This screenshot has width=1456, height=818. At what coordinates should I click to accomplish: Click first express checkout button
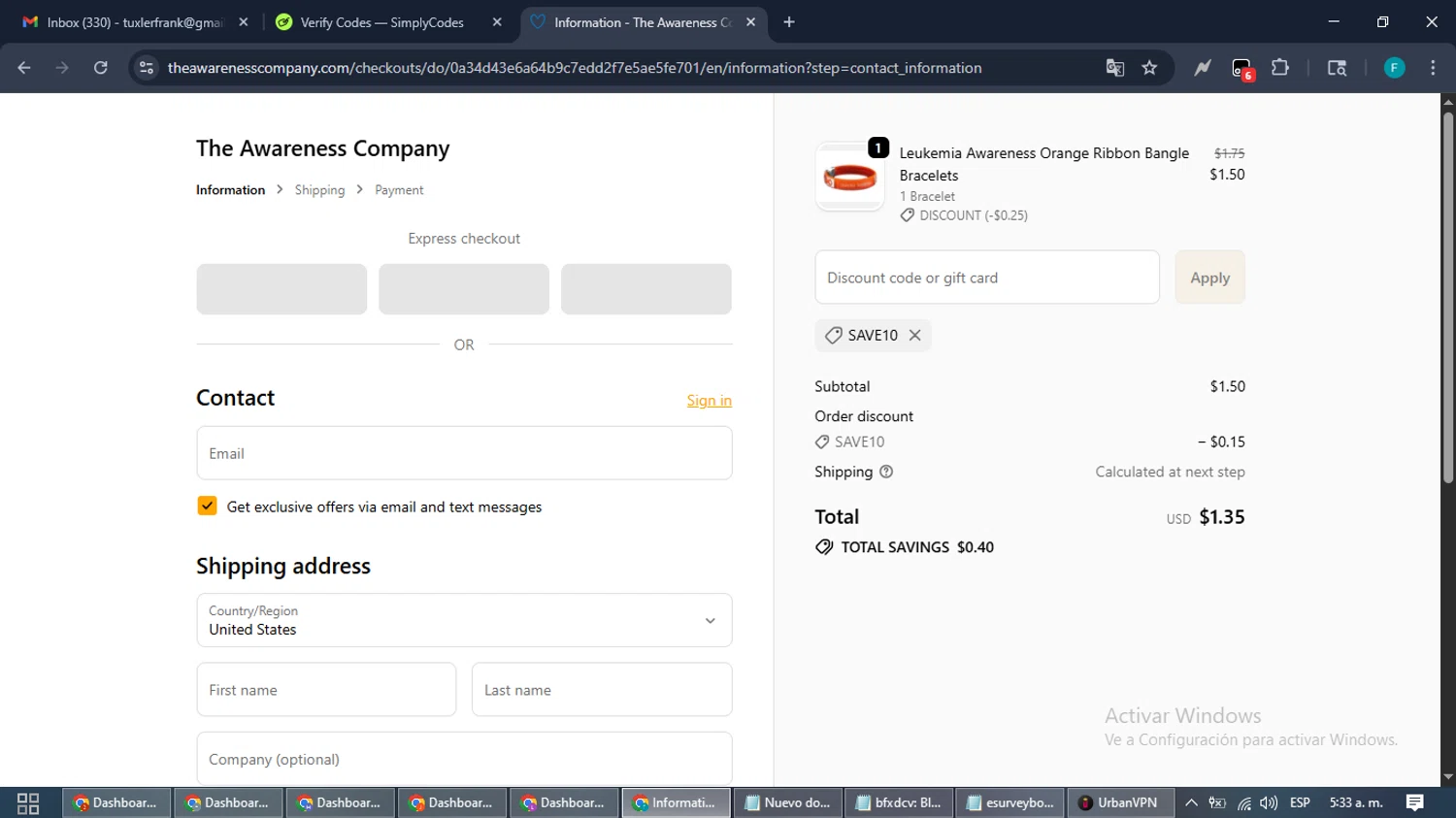click(281, 289)
